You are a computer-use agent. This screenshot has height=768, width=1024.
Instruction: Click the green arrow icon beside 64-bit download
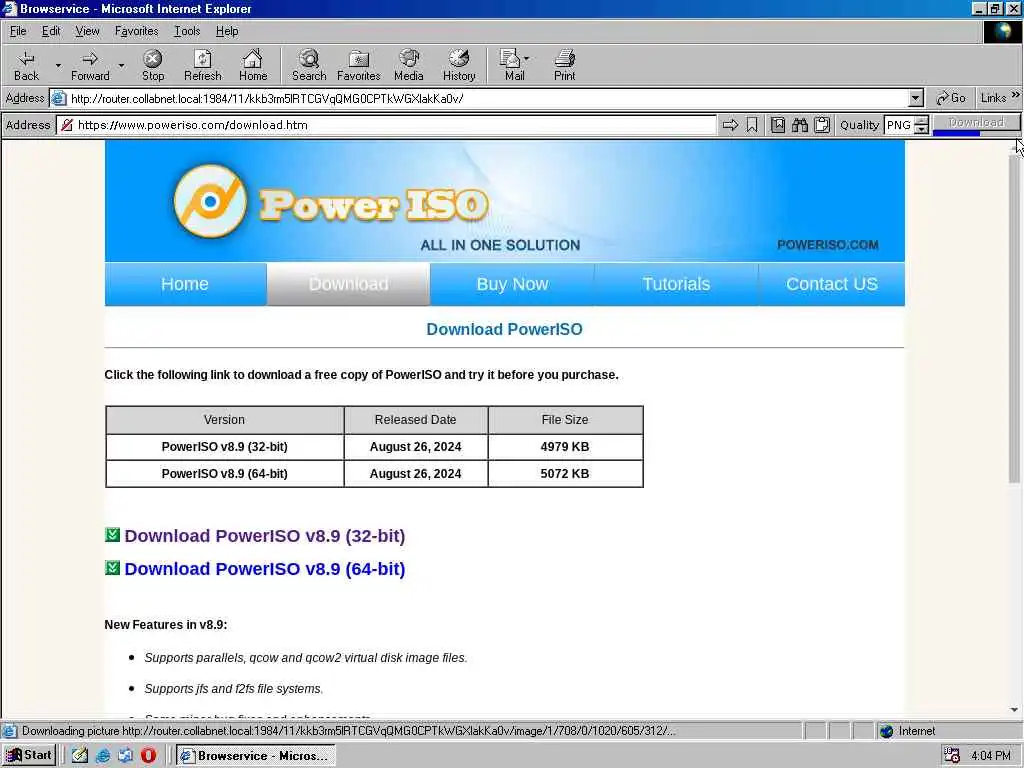[112, 568]
